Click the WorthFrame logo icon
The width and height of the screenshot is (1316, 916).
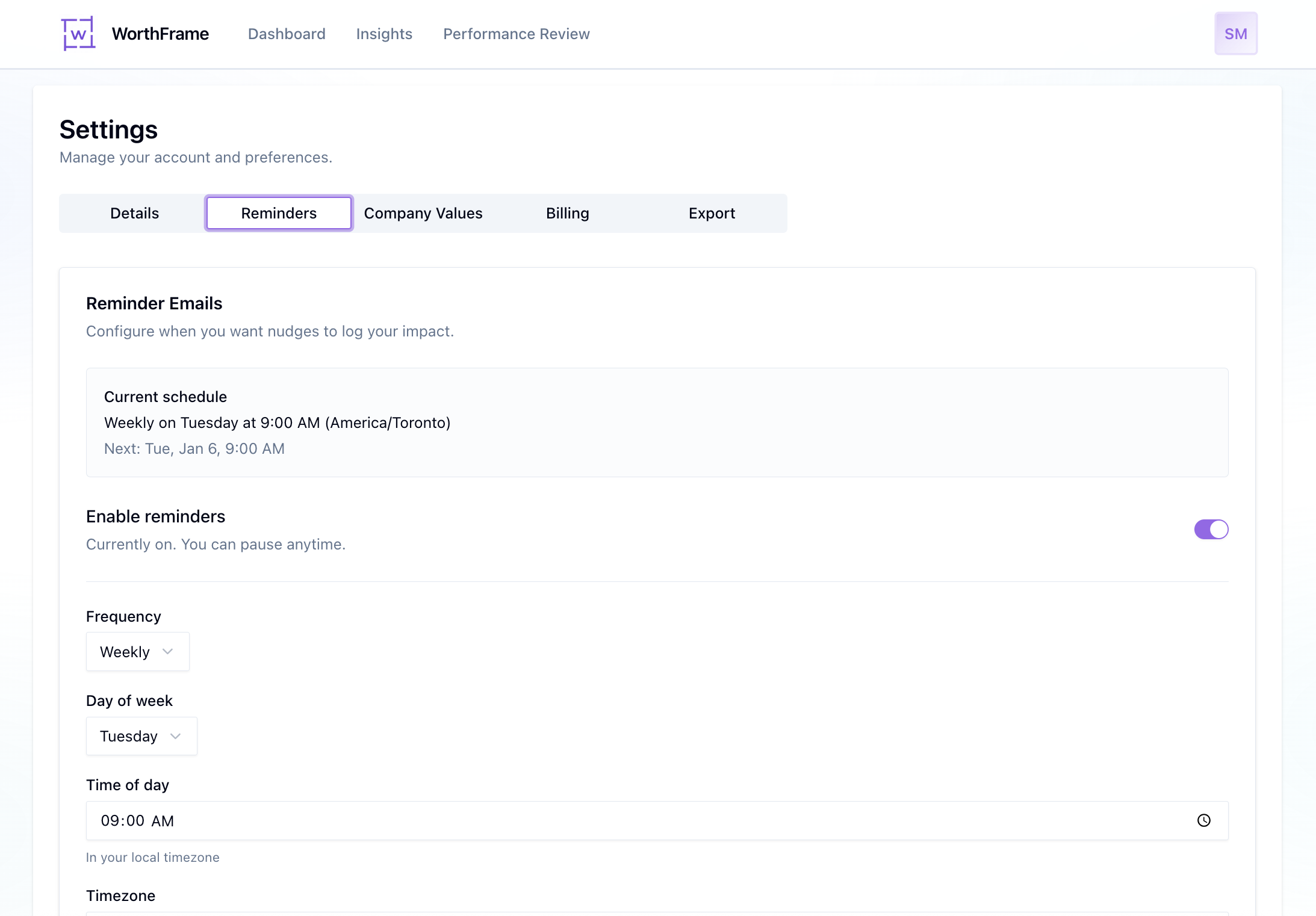point(78,33)
